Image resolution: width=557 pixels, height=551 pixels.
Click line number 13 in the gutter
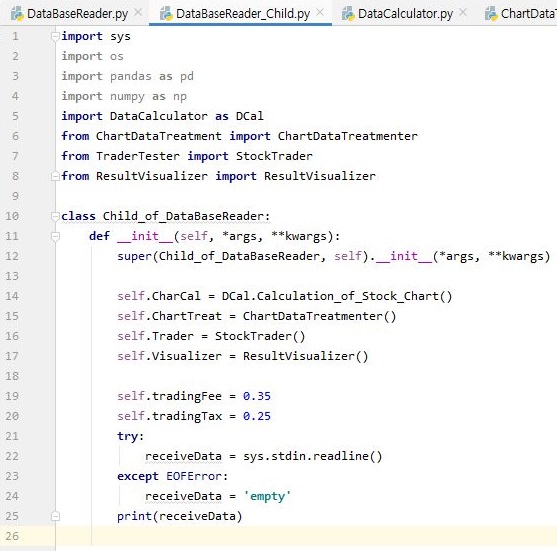12,276
